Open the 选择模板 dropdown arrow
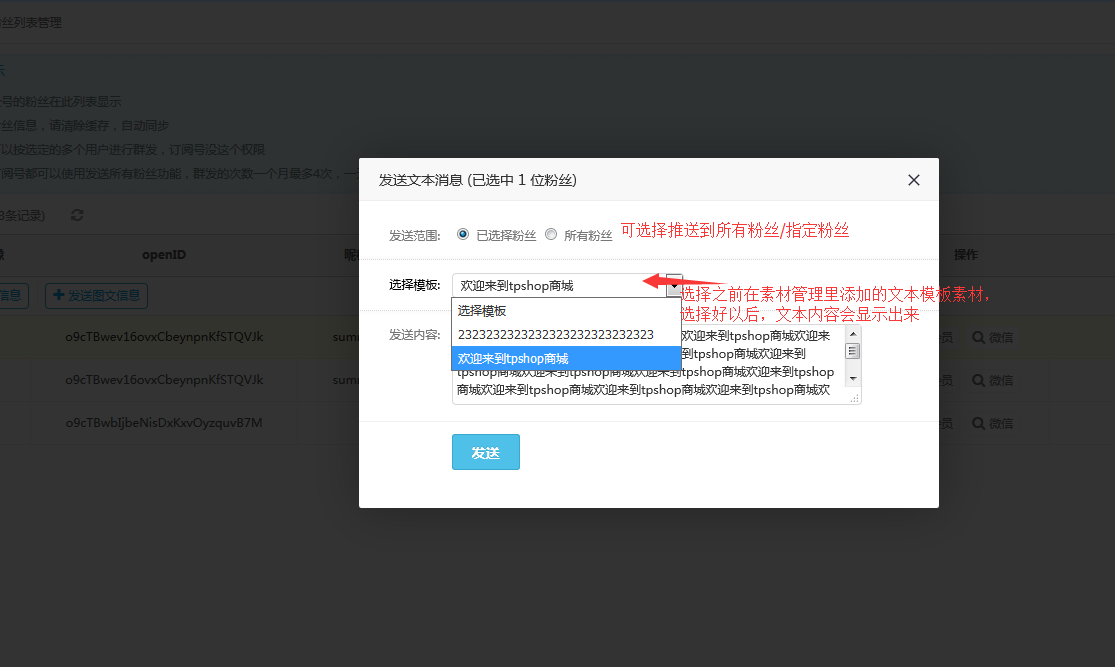1115x667 pixels. point(673,285)
